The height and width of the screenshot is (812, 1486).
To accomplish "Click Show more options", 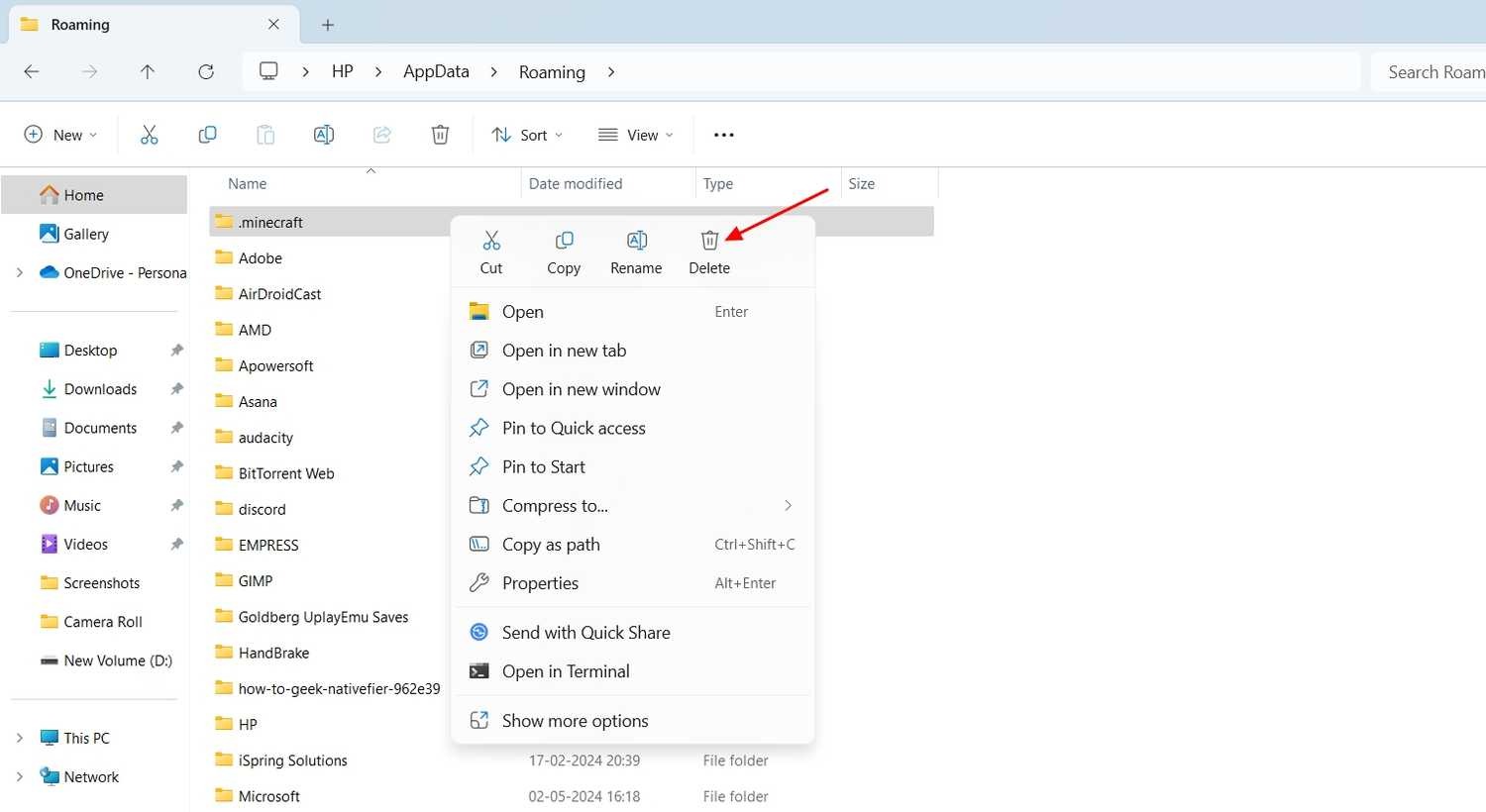I will click(x=633, y=721).
